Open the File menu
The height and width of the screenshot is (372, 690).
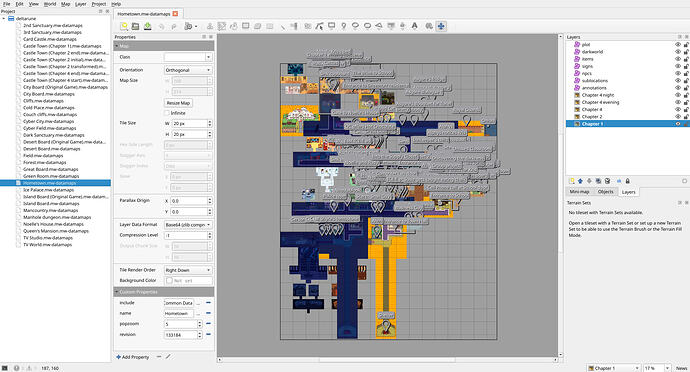point(7,4)
